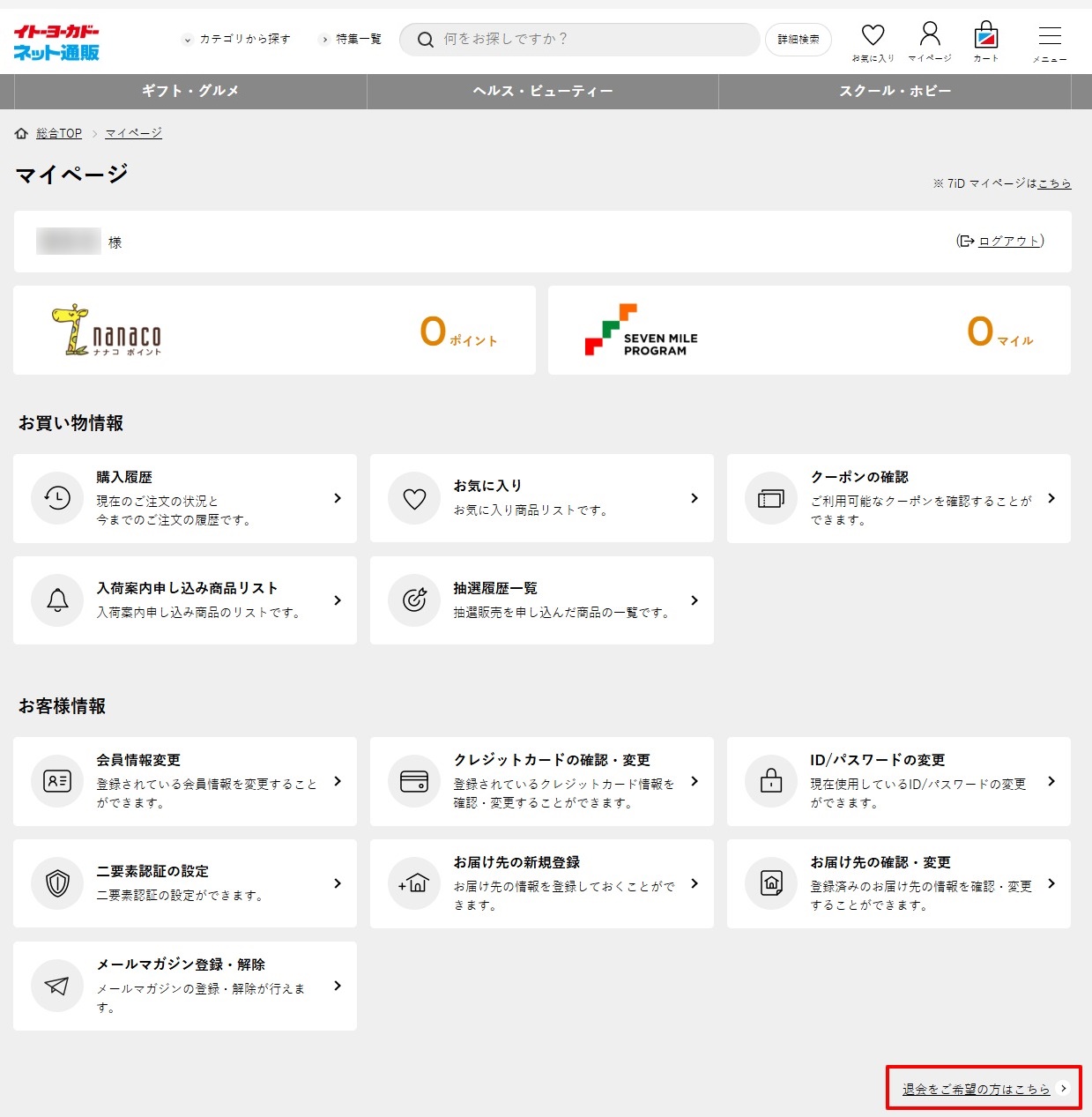Select the ギフト・グルメ tab
The image size is (1092, 1117).
click(x=190, y=91)
